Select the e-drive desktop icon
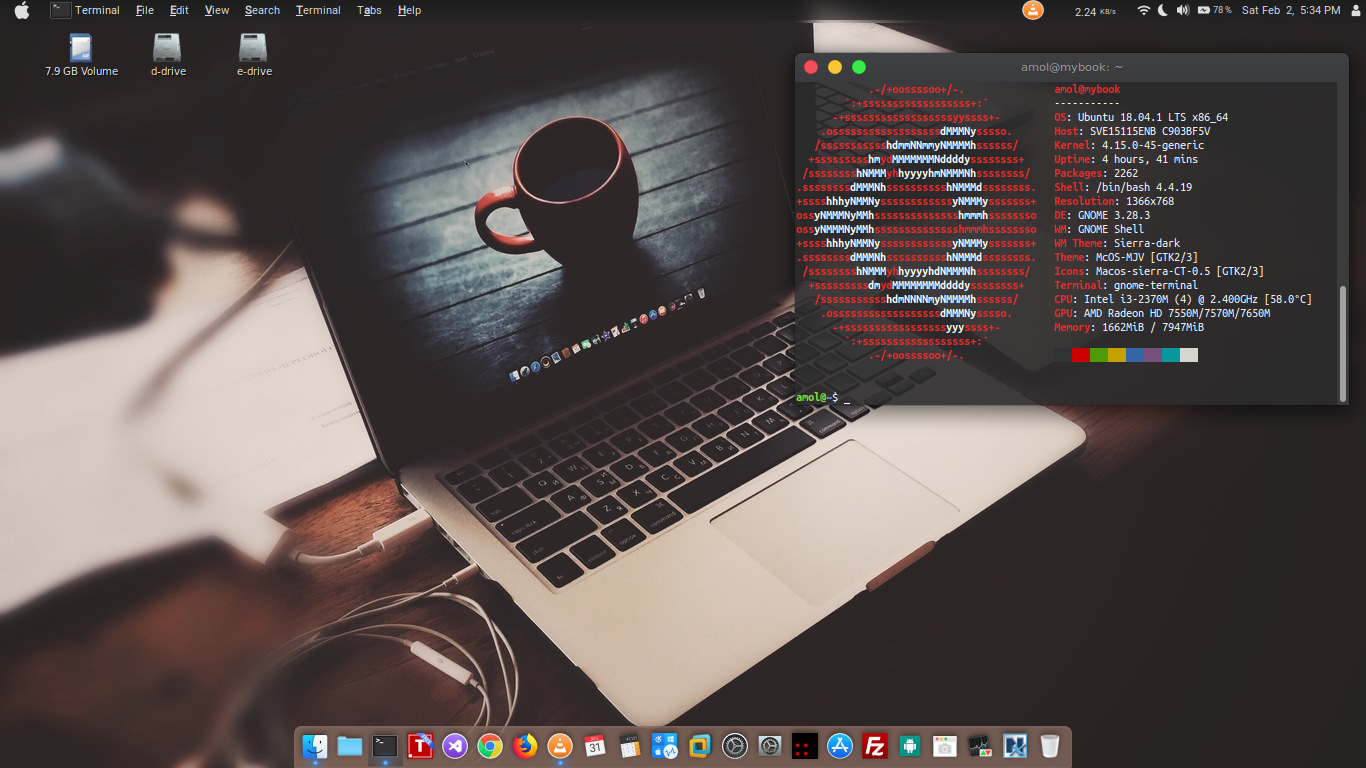The height and width of the screenshot is (768, 1366). pyautogui.click(x=254, y=55)
